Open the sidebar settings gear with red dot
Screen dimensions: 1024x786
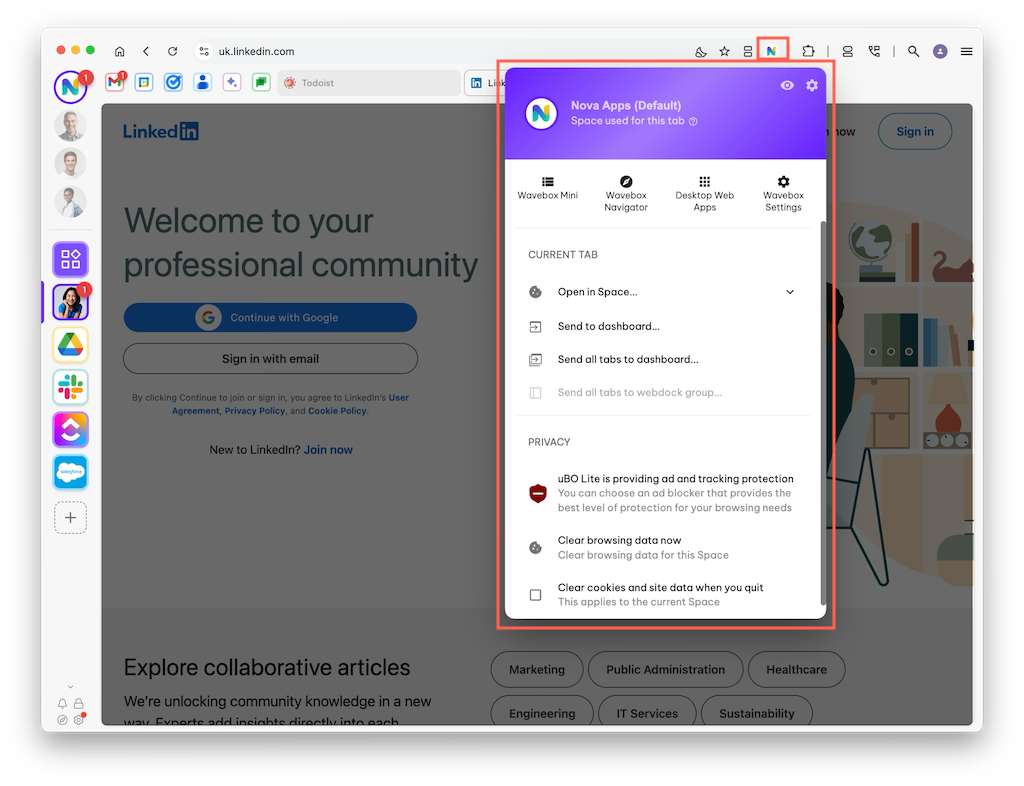tap(79, 719)
